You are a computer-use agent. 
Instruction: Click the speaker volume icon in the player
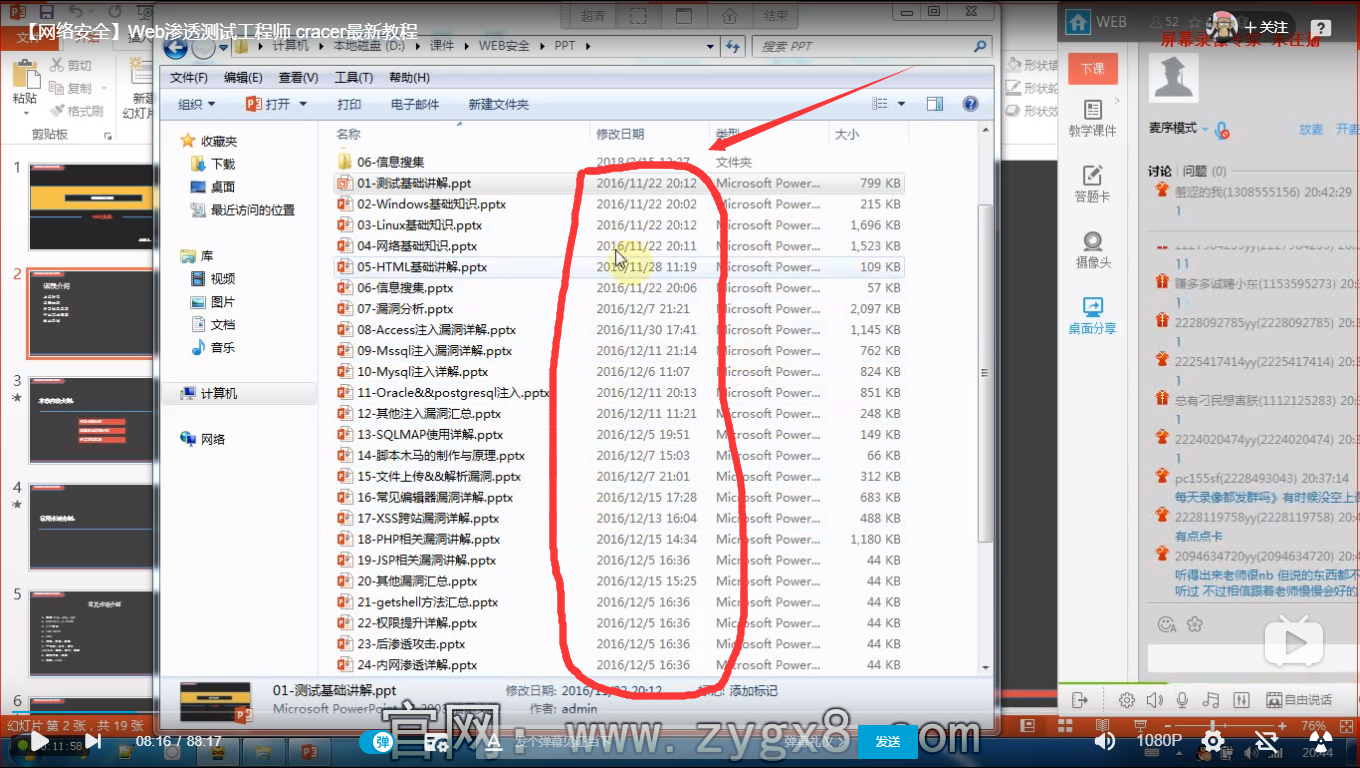(1105, 741)
